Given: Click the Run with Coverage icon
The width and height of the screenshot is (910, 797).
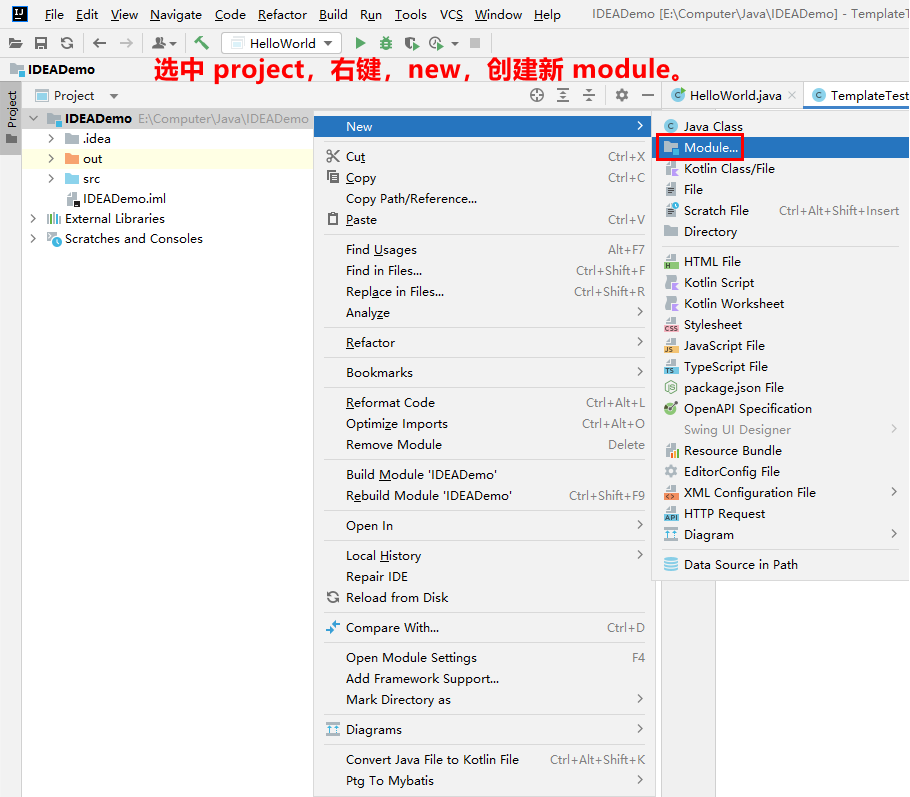Looking at the screenshot, I should coord(411,44).
